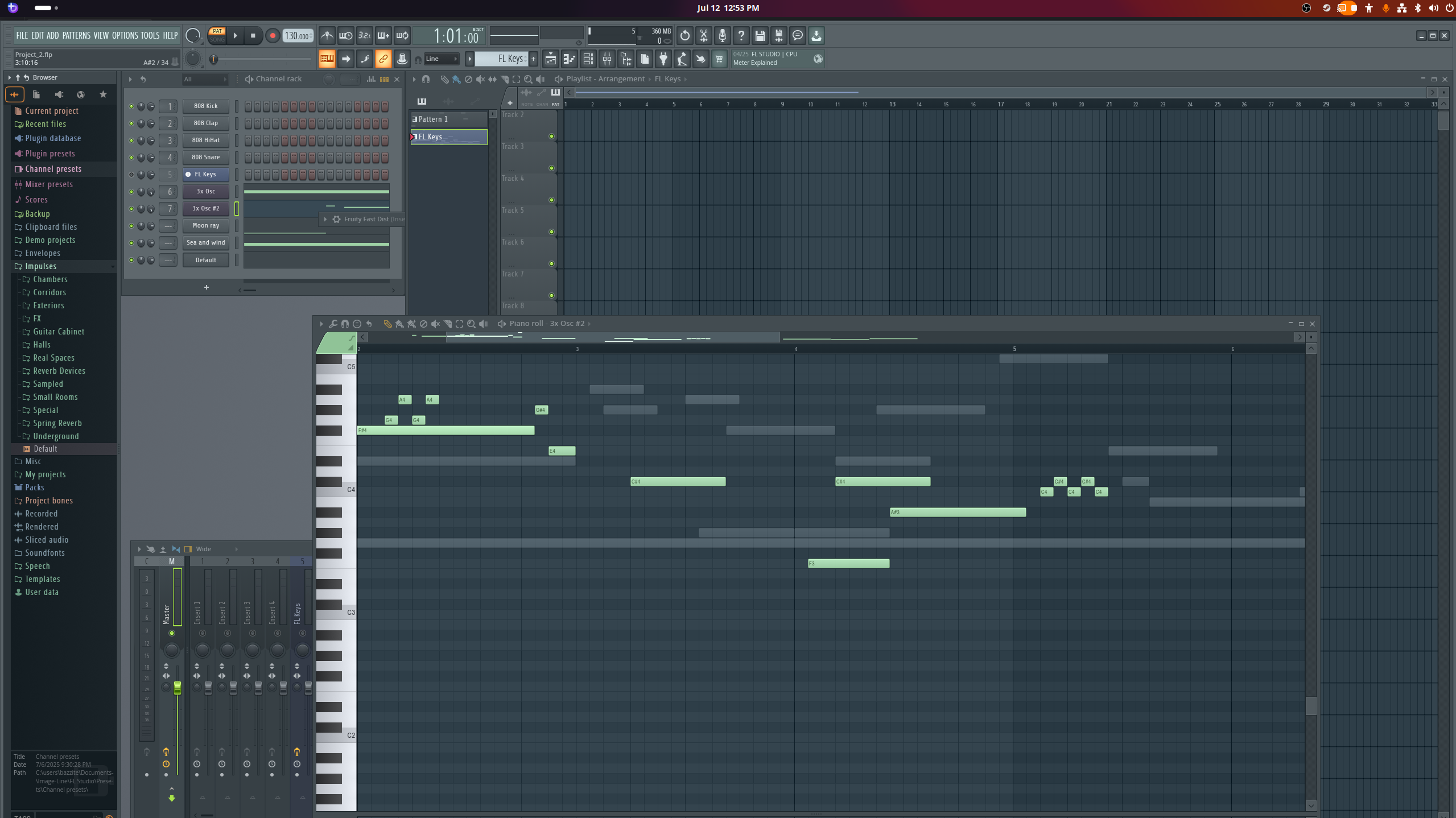Toggle the 808 Snare channel mute LED

131,158
